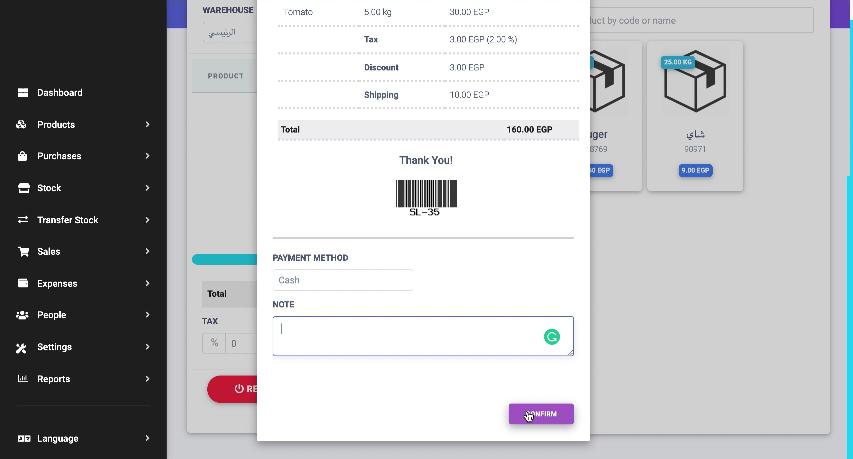Click the Products boxes icon
The image size is (853, 459).
[22, 125]
